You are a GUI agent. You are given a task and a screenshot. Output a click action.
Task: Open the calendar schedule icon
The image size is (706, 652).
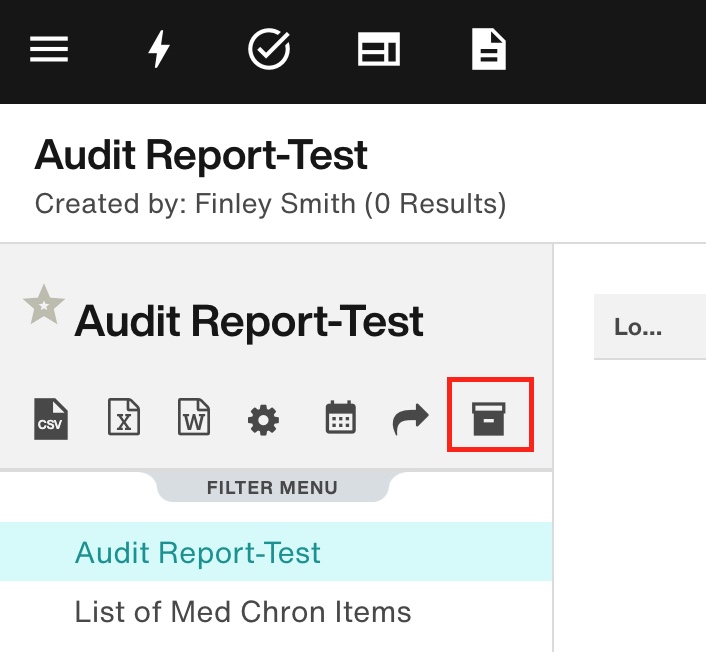coord(340,417)
